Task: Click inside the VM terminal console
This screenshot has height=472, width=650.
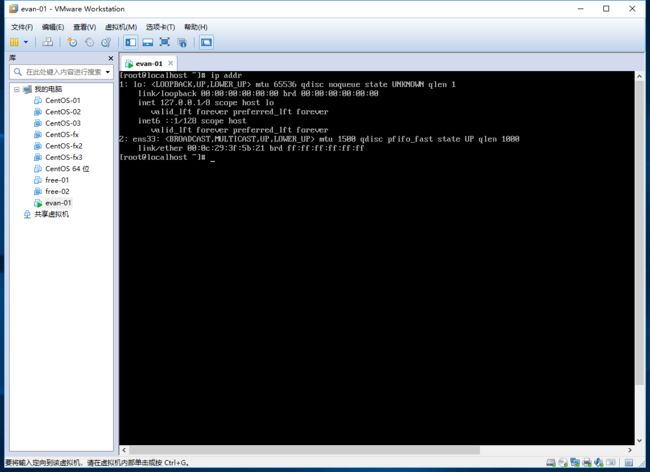Action: (x=376, y=258)
